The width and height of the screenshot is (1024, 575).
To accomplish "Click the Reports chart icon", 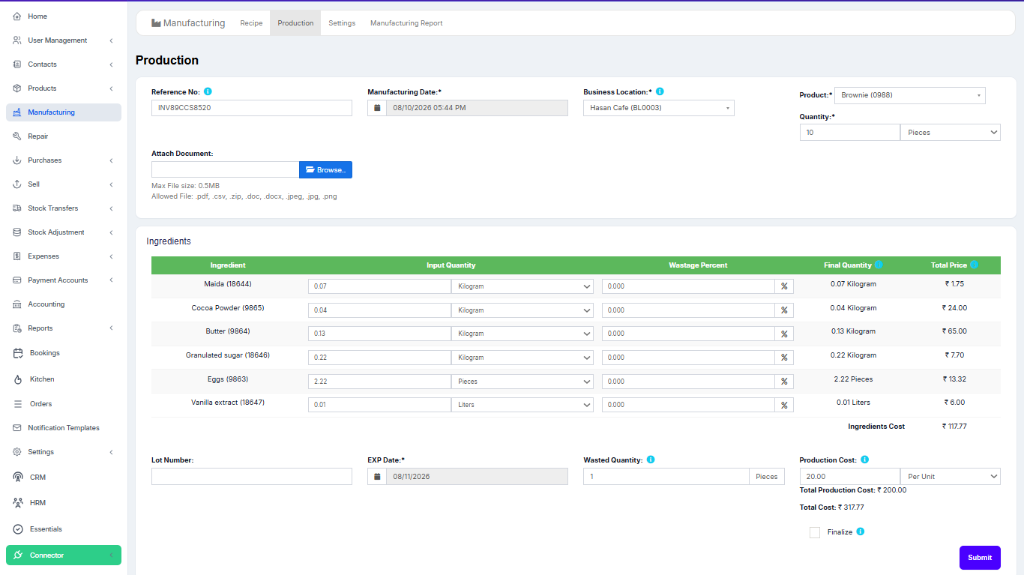I will (x=17, y=328).
